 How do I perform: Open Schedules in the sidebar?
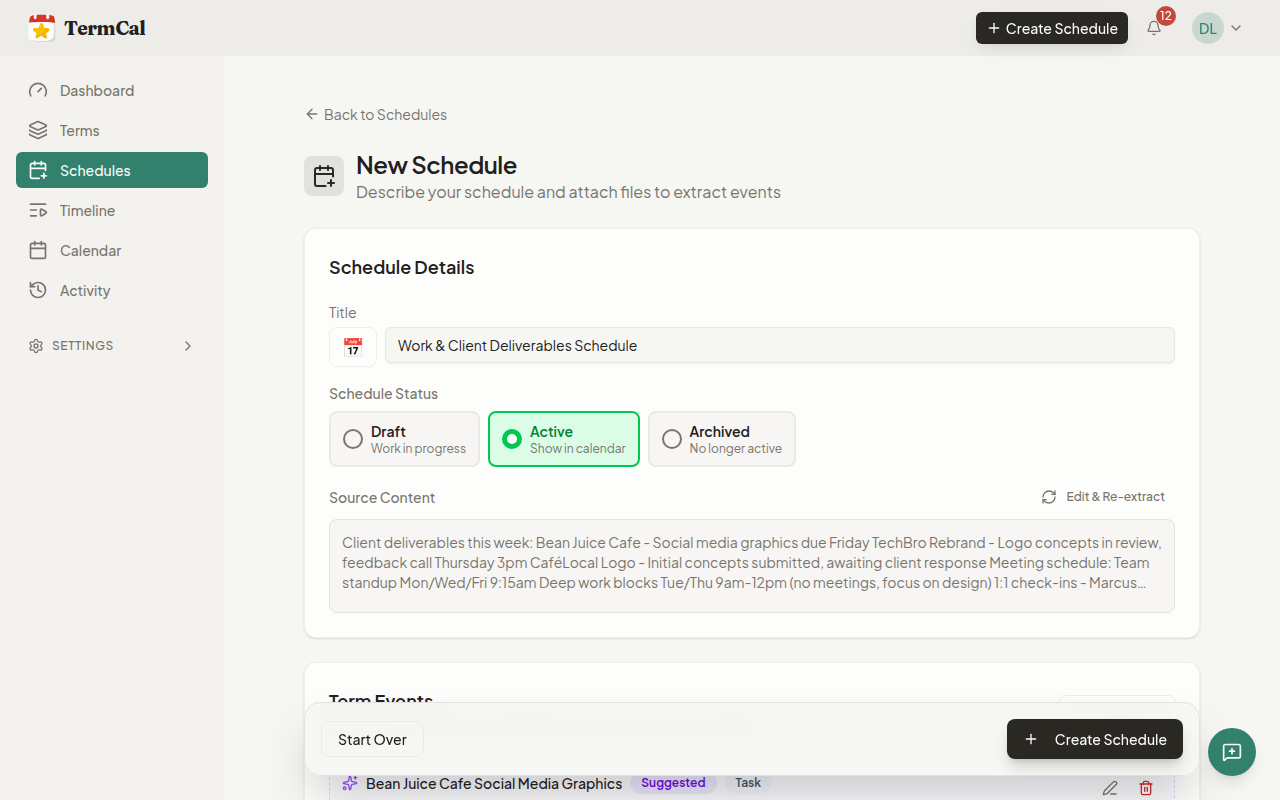(95, 170)
